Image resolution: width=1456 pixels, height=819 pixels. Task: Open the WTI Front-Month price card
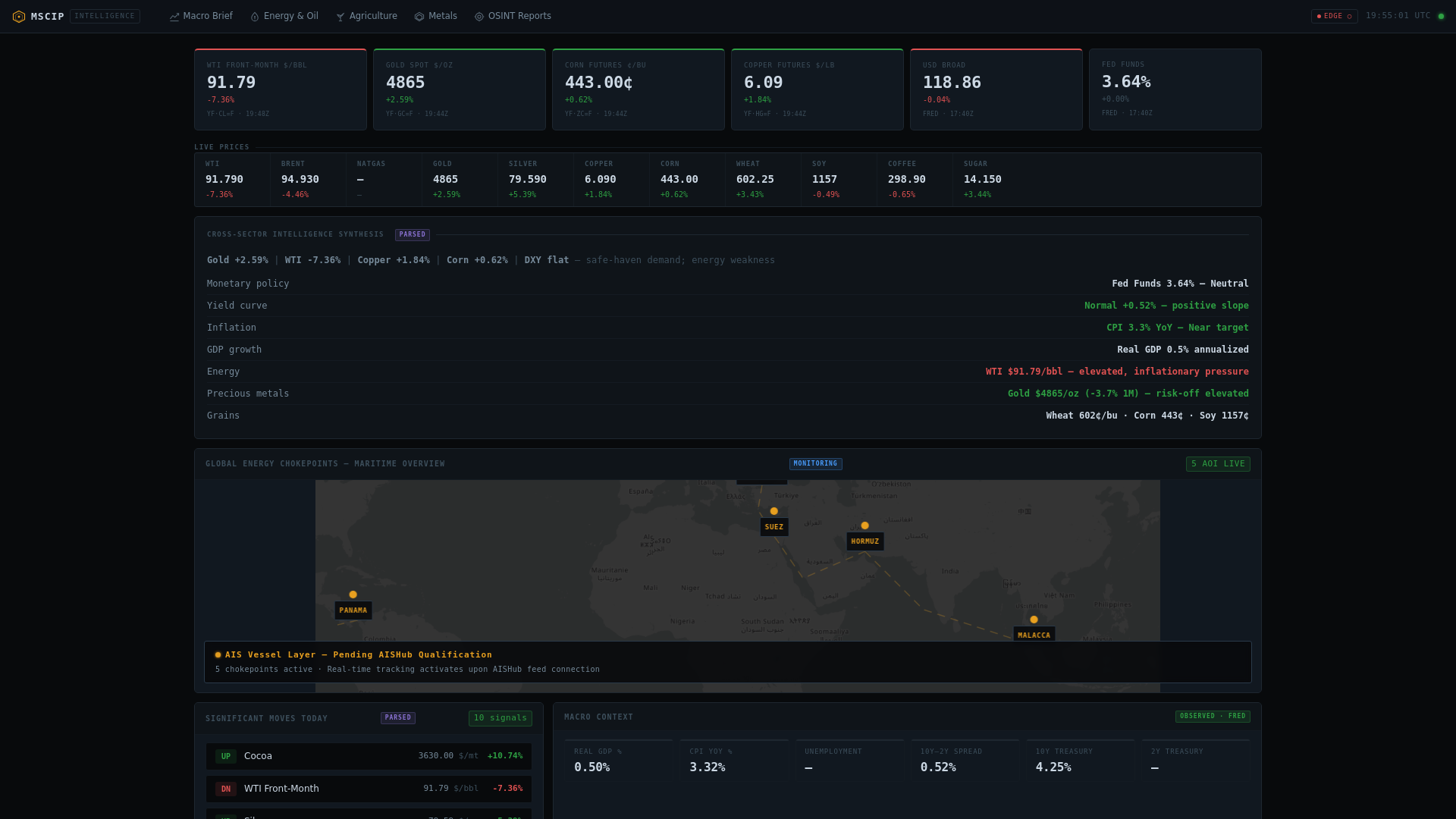tap(281, 89)
